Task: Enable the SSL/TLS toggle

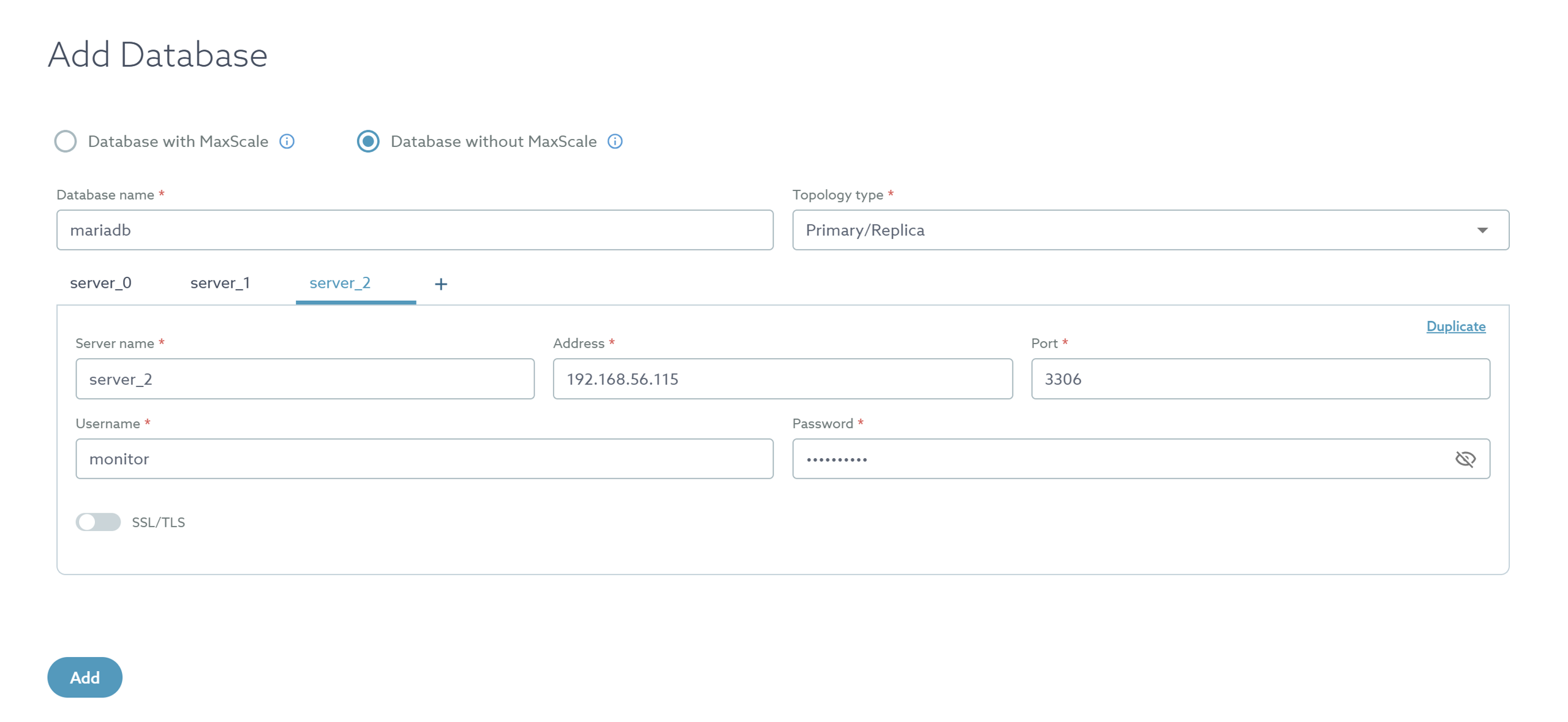Action: pos(98,522)
